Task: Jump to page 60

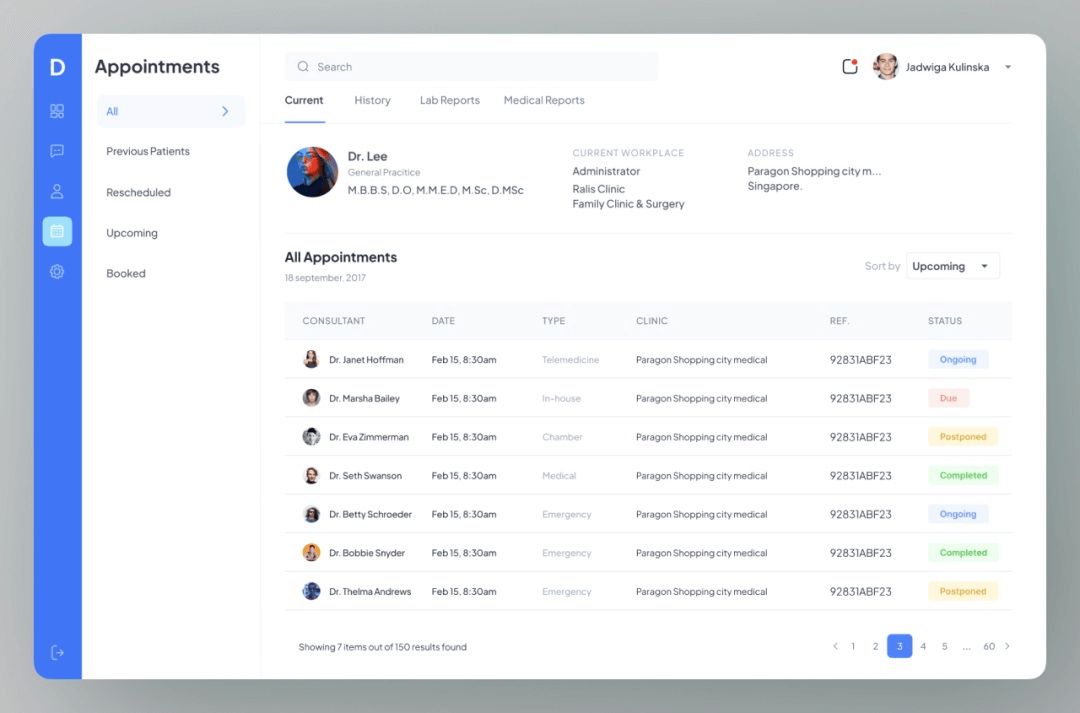Action: [x=989, y=646]
